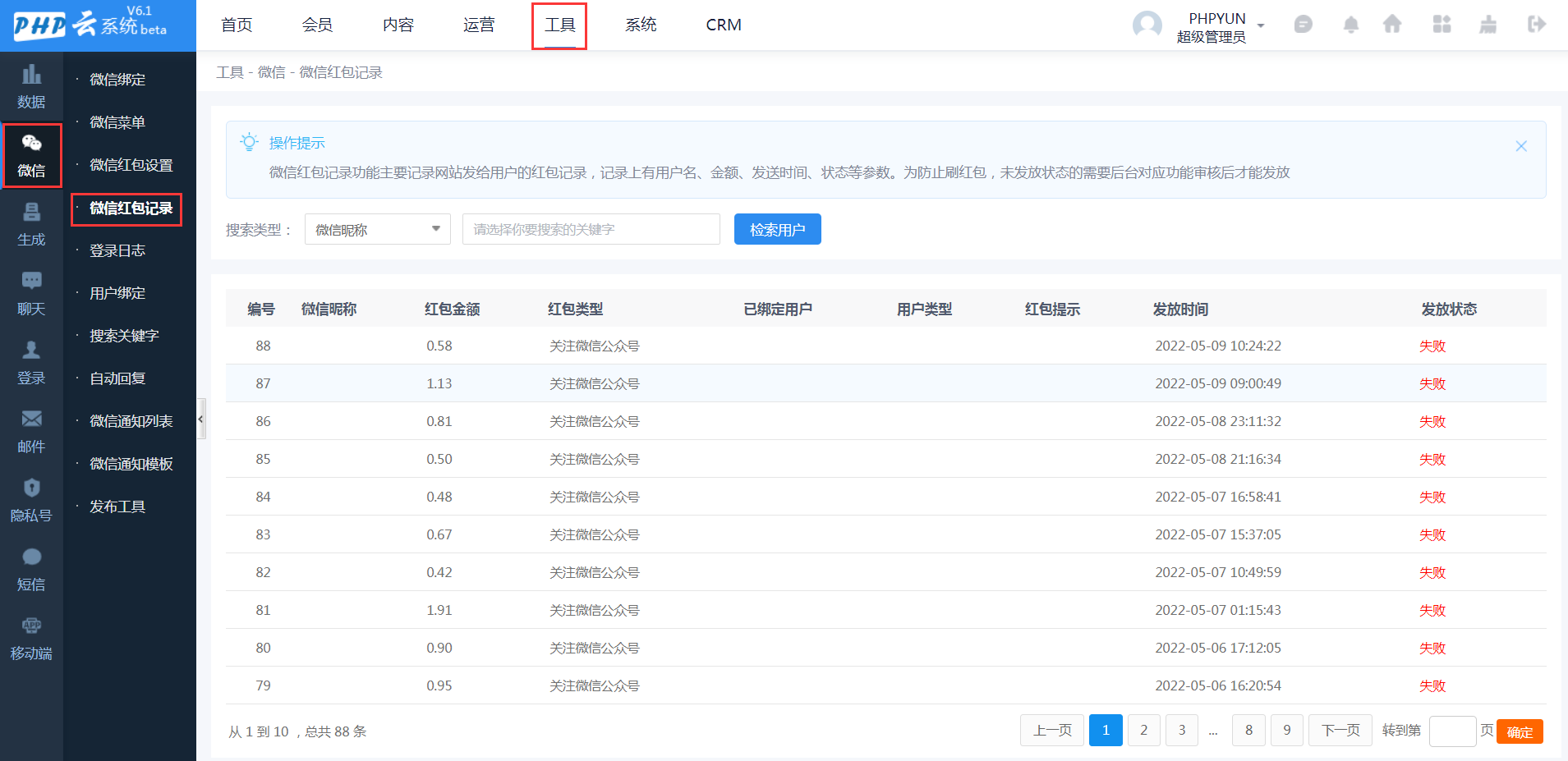Open the CRM top menu
1568x761 pixels.
[724, 25]
